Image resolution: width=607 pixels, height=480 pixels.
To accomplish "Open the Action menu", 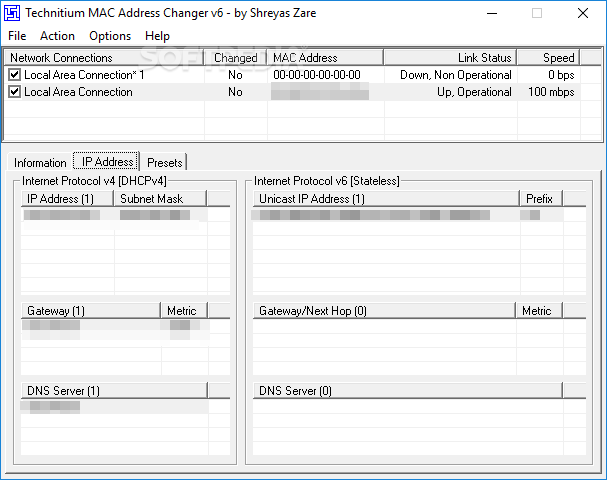I will click(x=57, y=36).
